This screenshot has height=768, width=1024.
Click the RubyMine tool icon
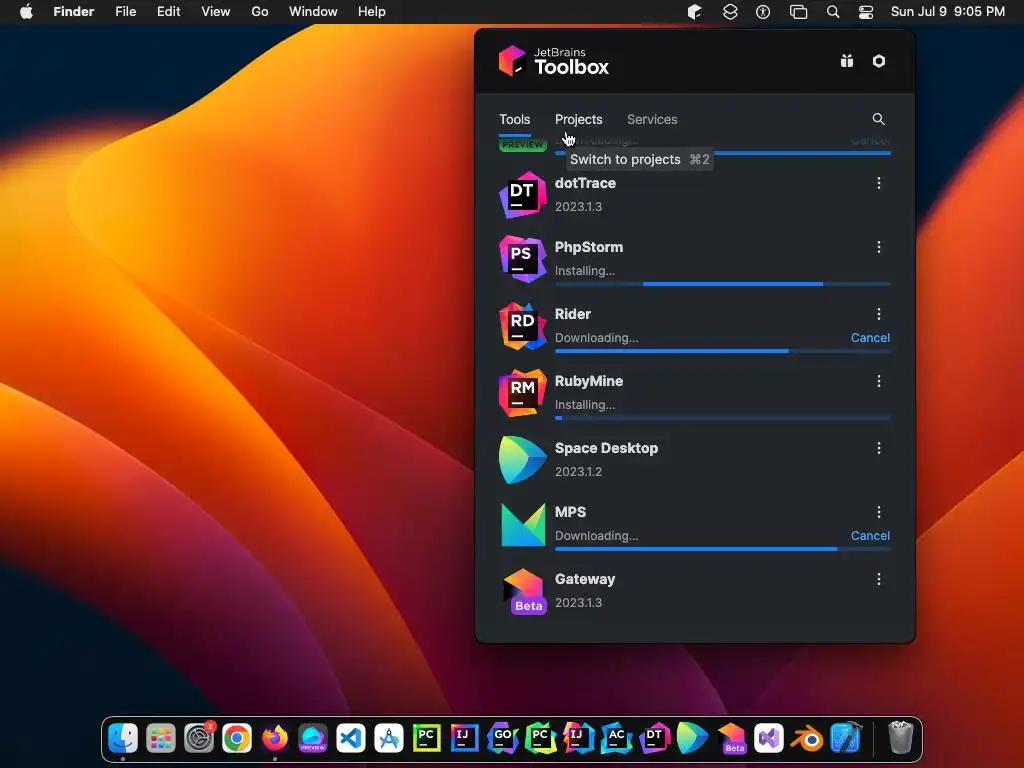pyautogui.click(x=522, y=392)
